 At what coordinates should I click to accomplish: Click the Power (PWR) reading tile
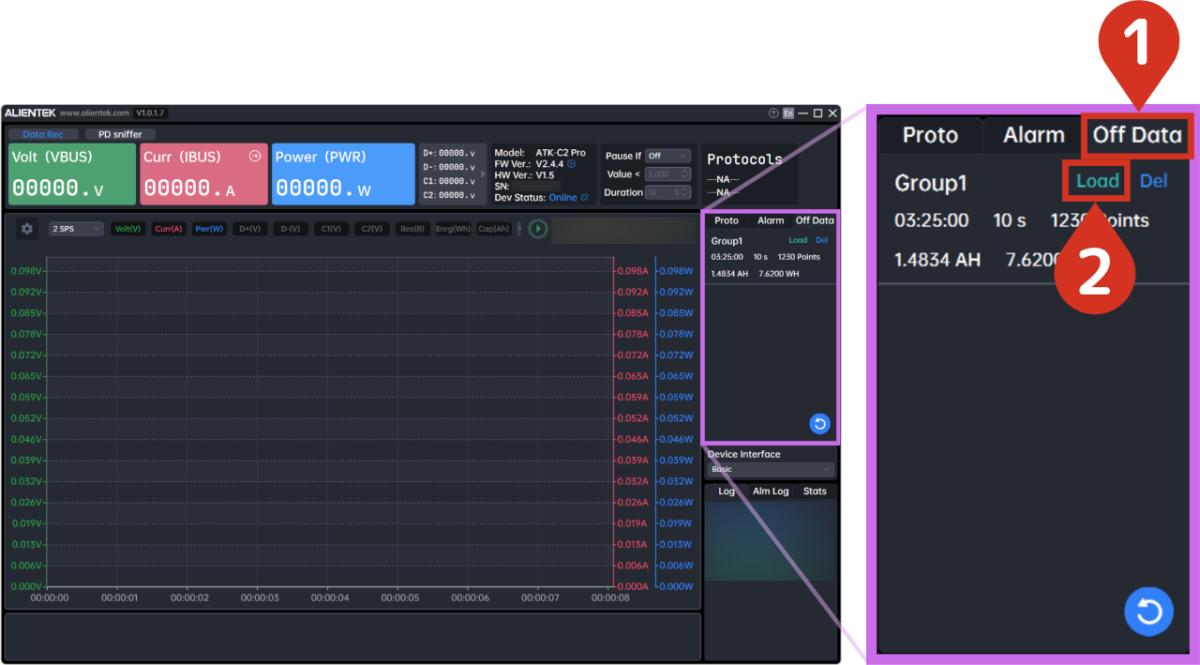(344, 174)
